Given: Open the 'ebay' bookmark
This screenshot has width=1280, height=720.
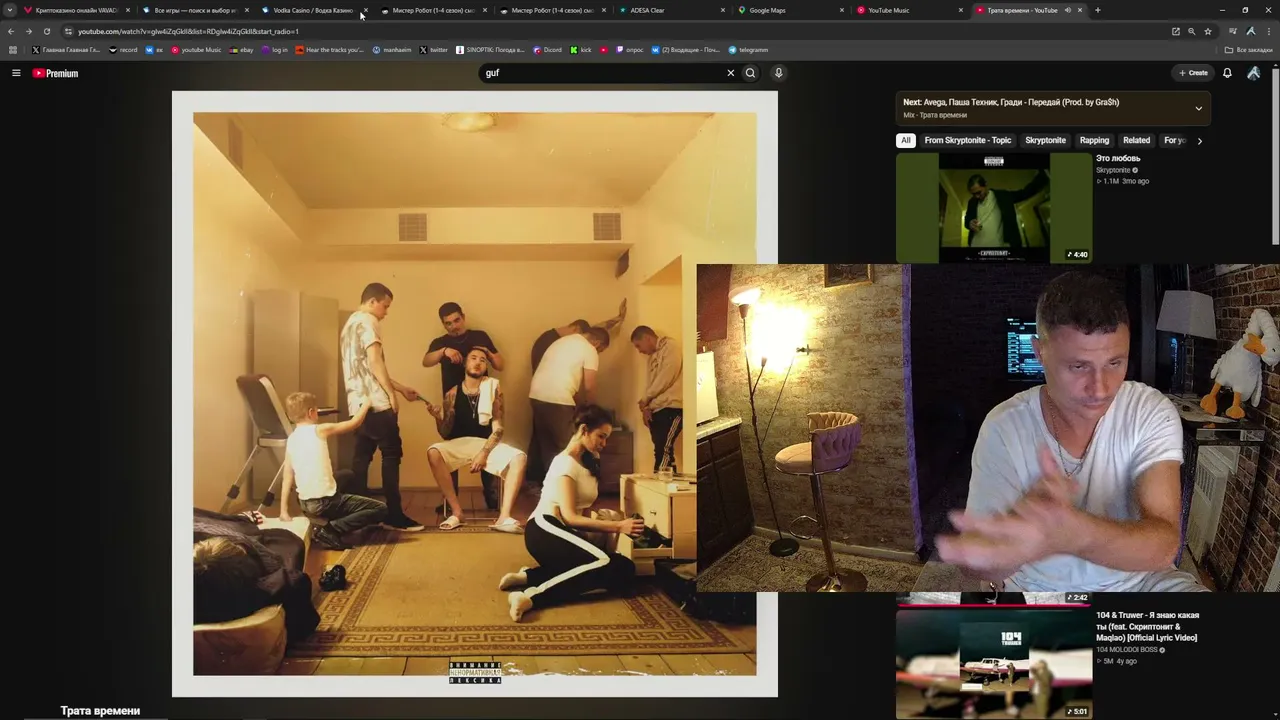Looking at the screenshot, I should pyautogui.click(x=241, y=50).
